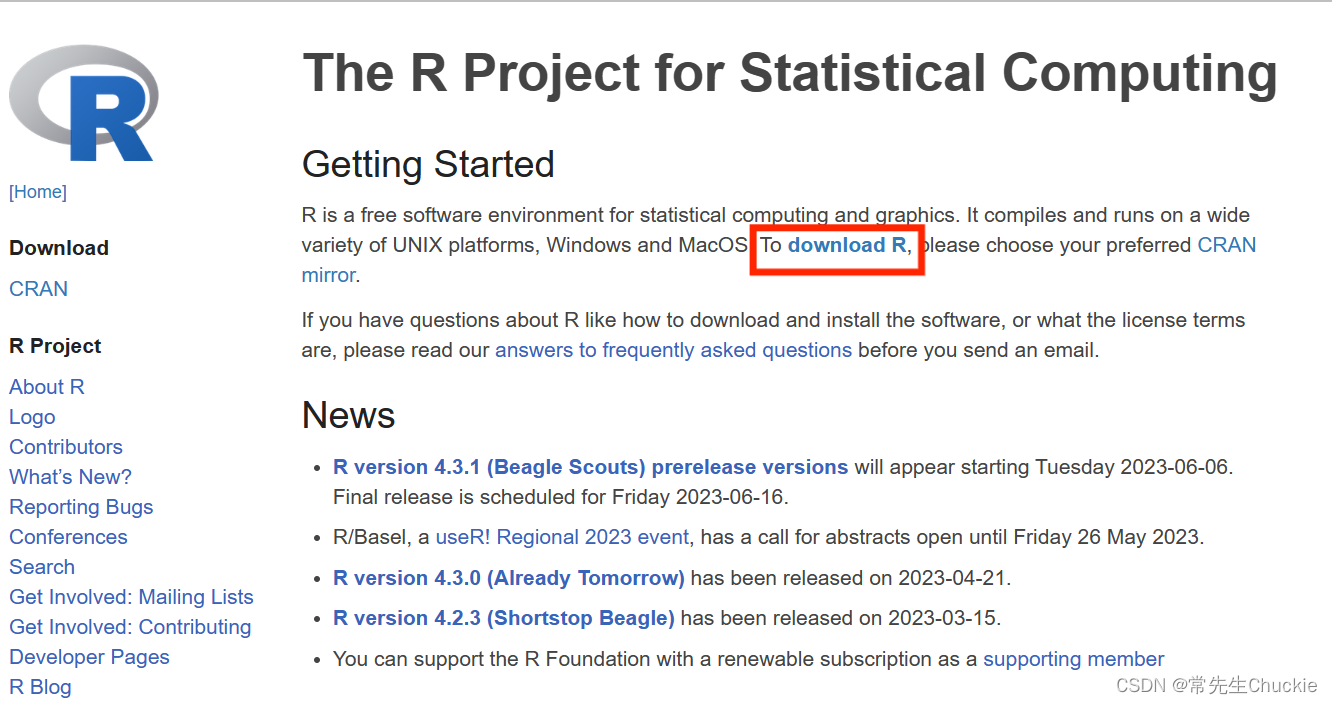Open the Conferences link
The image size is (1332, 704).
click(x=68, y=537)
